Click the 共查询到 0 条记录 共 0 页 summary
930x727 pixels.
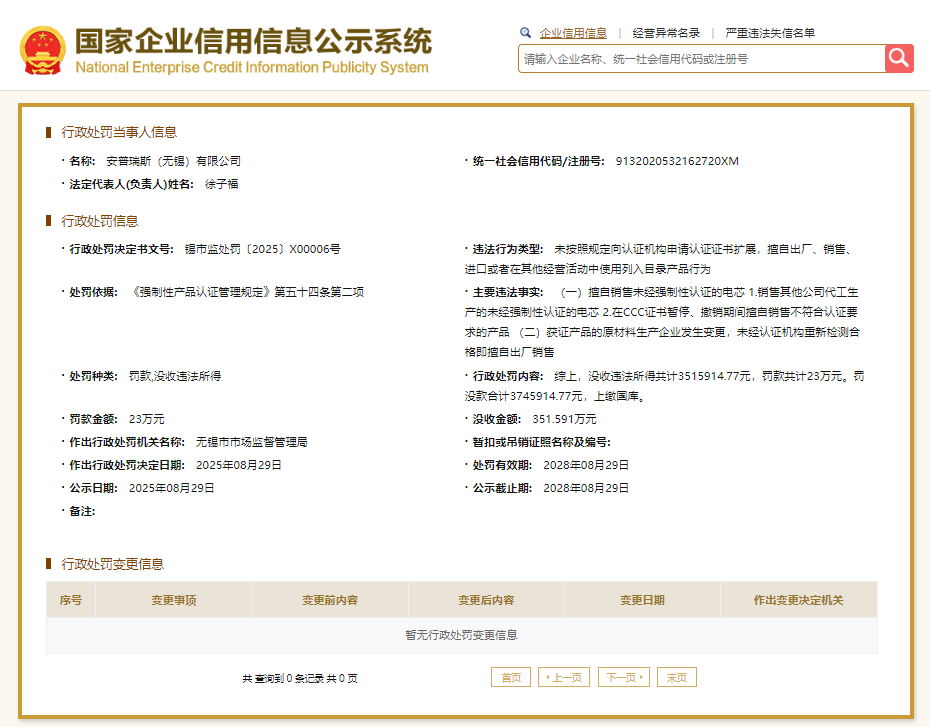(x=300, y=678)
